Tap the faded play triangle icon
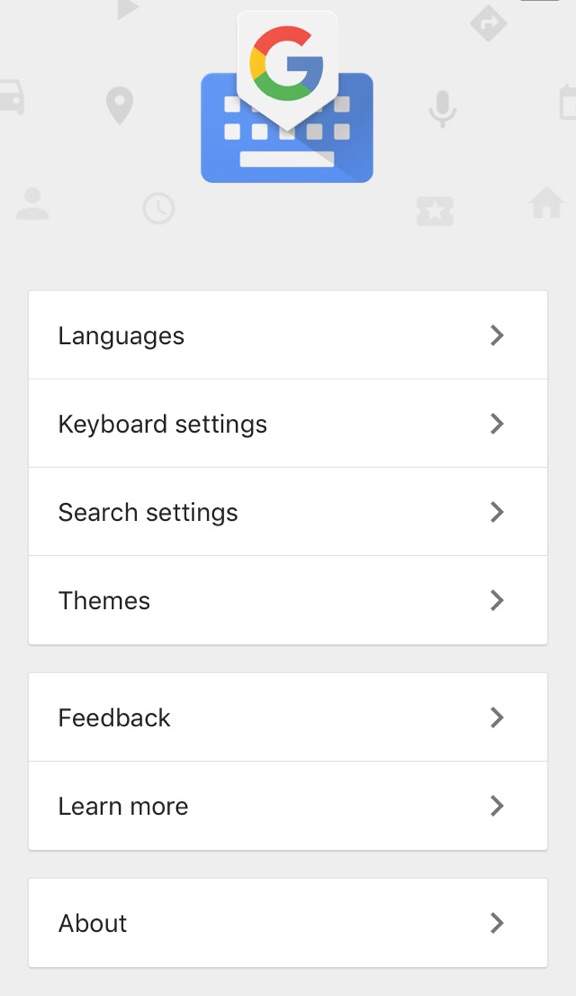576x996 pixels. (x=128, y=9)
